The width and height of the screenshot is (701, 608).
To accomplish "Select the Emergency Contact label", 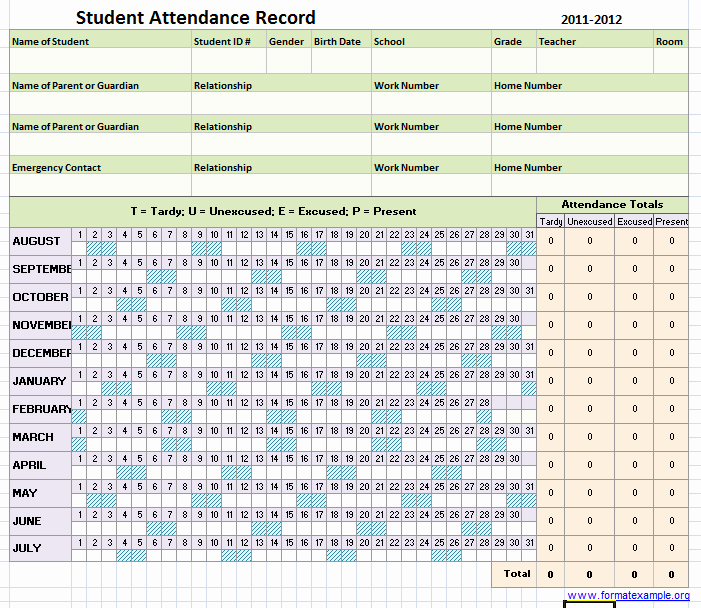I will click(56, 168).
